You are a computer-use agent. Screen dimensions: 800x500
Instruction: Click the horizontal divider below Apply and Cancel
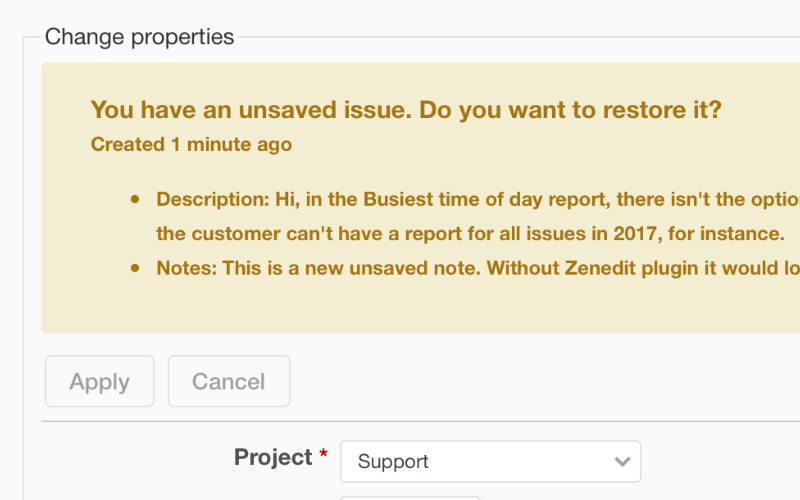420,421
